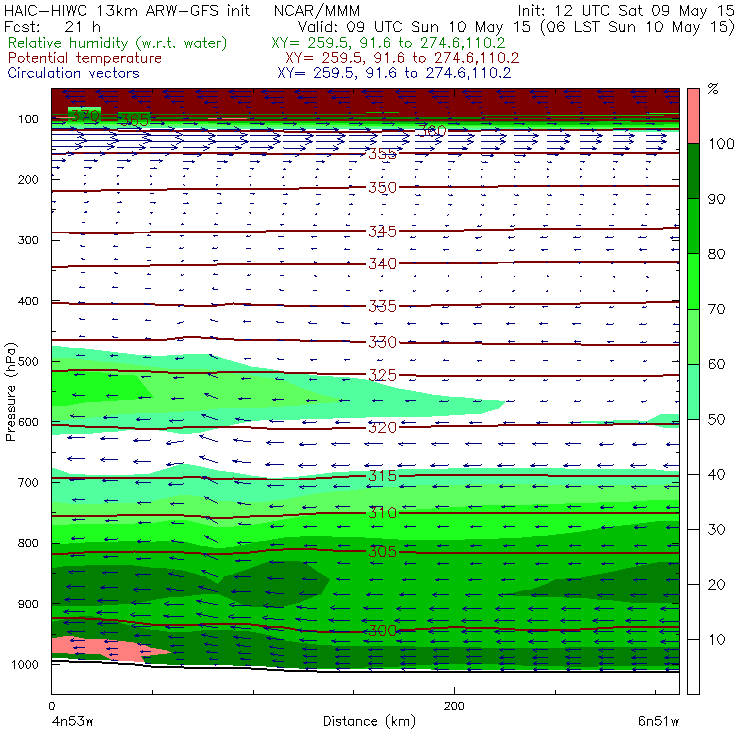Click the 'Distance (km)' axis title
Image resolution: width=740 pixels, height=740 pixels.
coord(369,721)
